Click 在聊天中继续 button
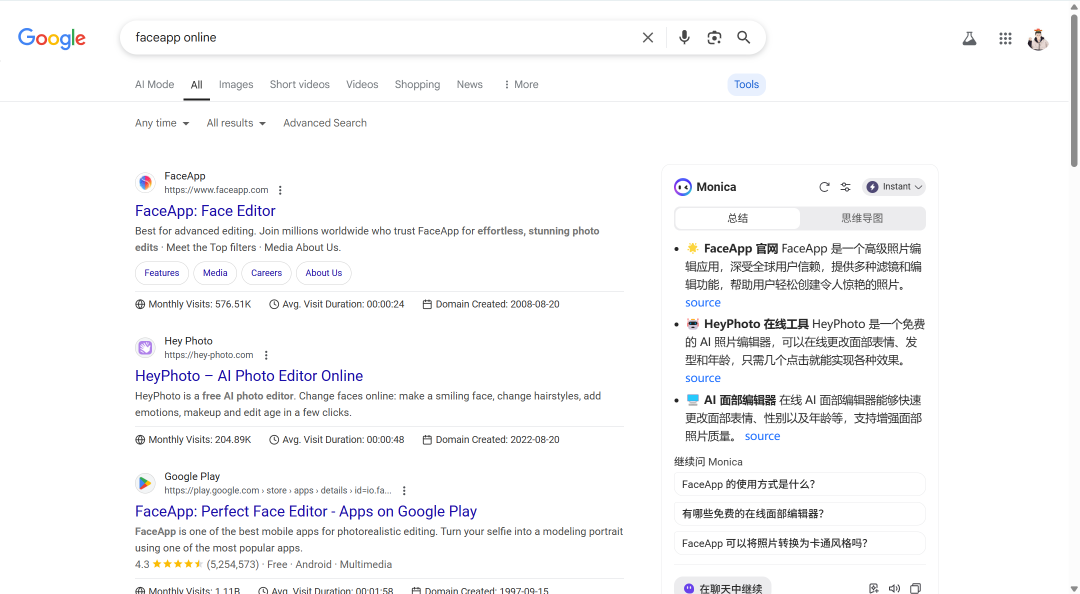This screenshot has width=1080, height=594. (x=723, y=587)
